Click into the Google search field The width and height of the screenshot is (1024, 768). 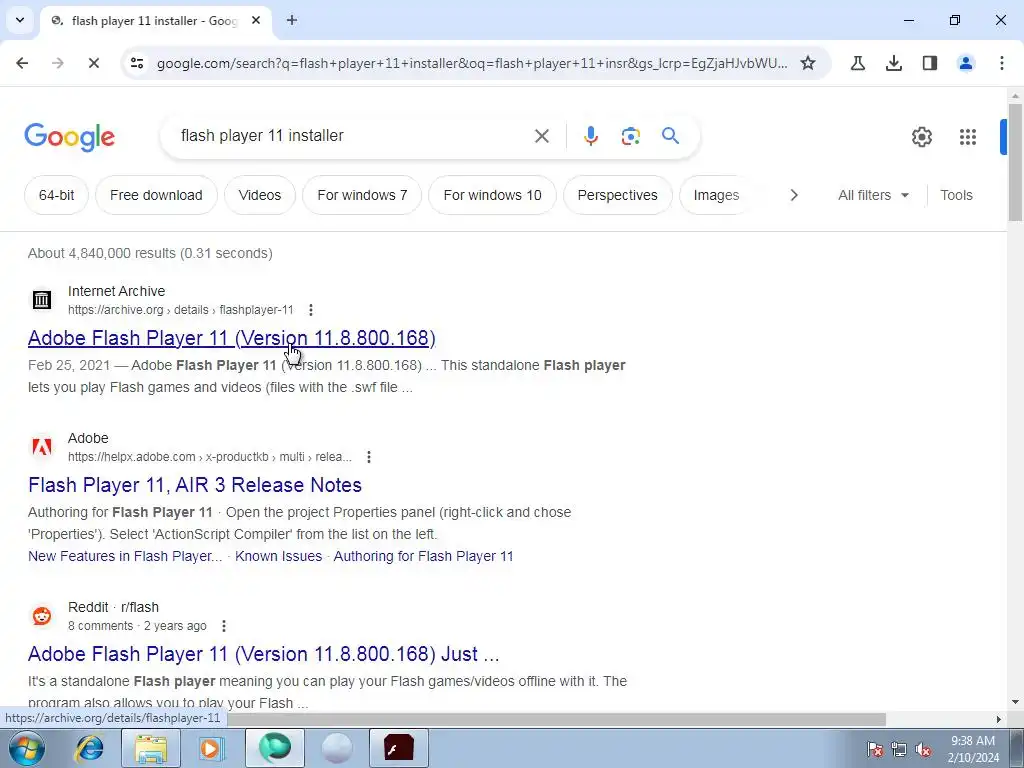coord(353,136)
